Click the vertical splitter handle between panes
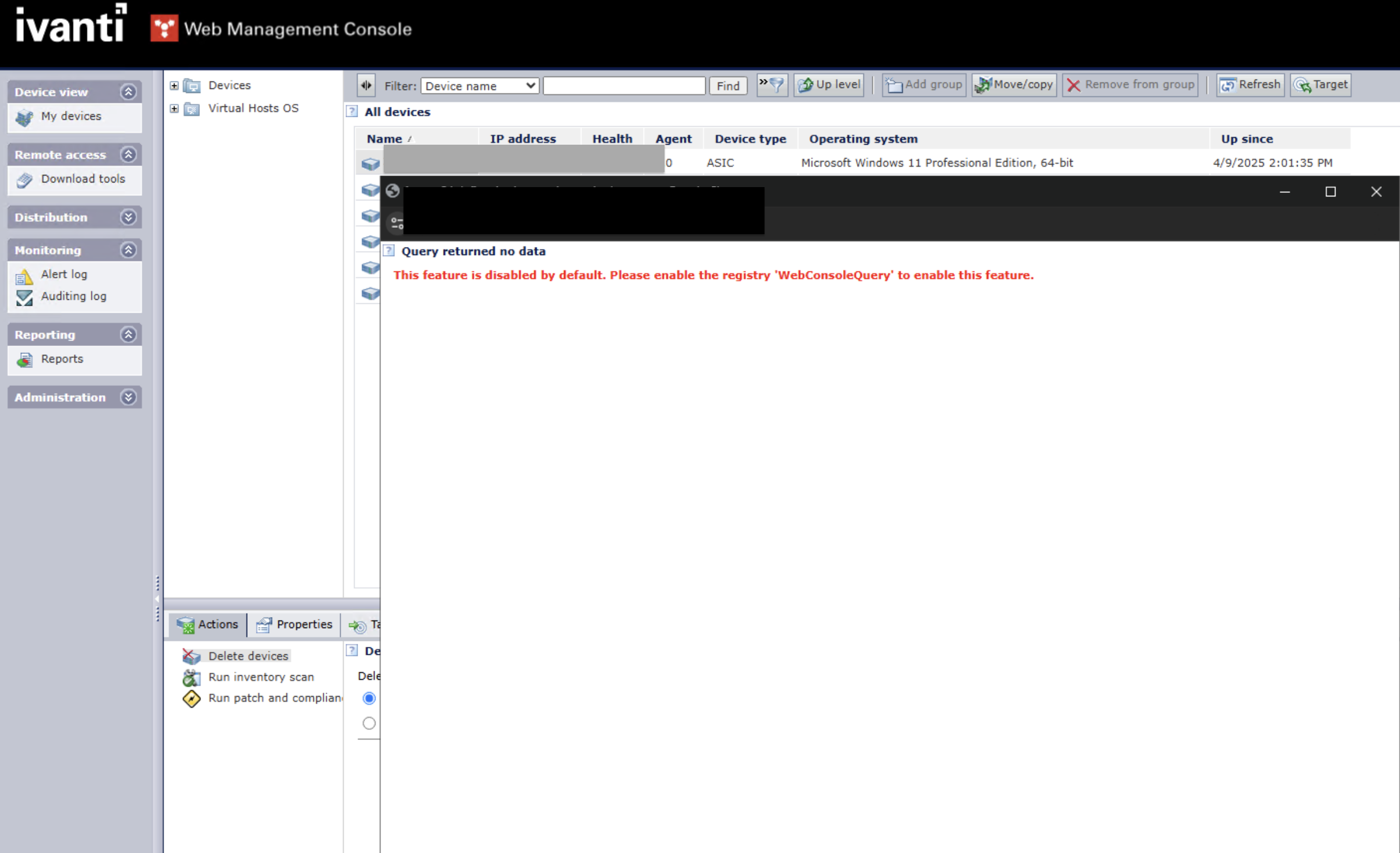The image size is (1400, 853). pyautogui.click(x=158, y=598)
